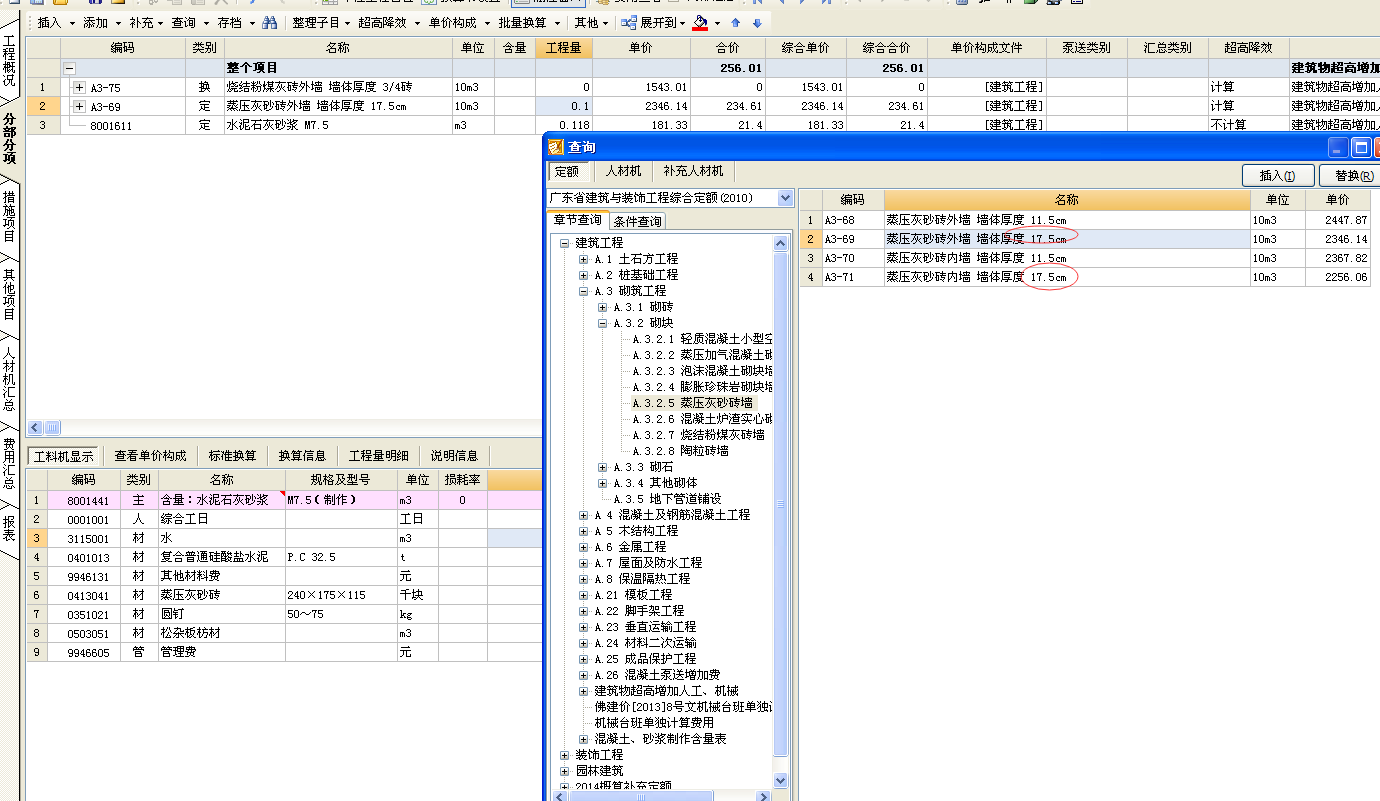Viewport: 1380px width, 801px height.
Task: Expand the A3-69 row in main table
Action: pyautogui.click(x=80, y=106)
